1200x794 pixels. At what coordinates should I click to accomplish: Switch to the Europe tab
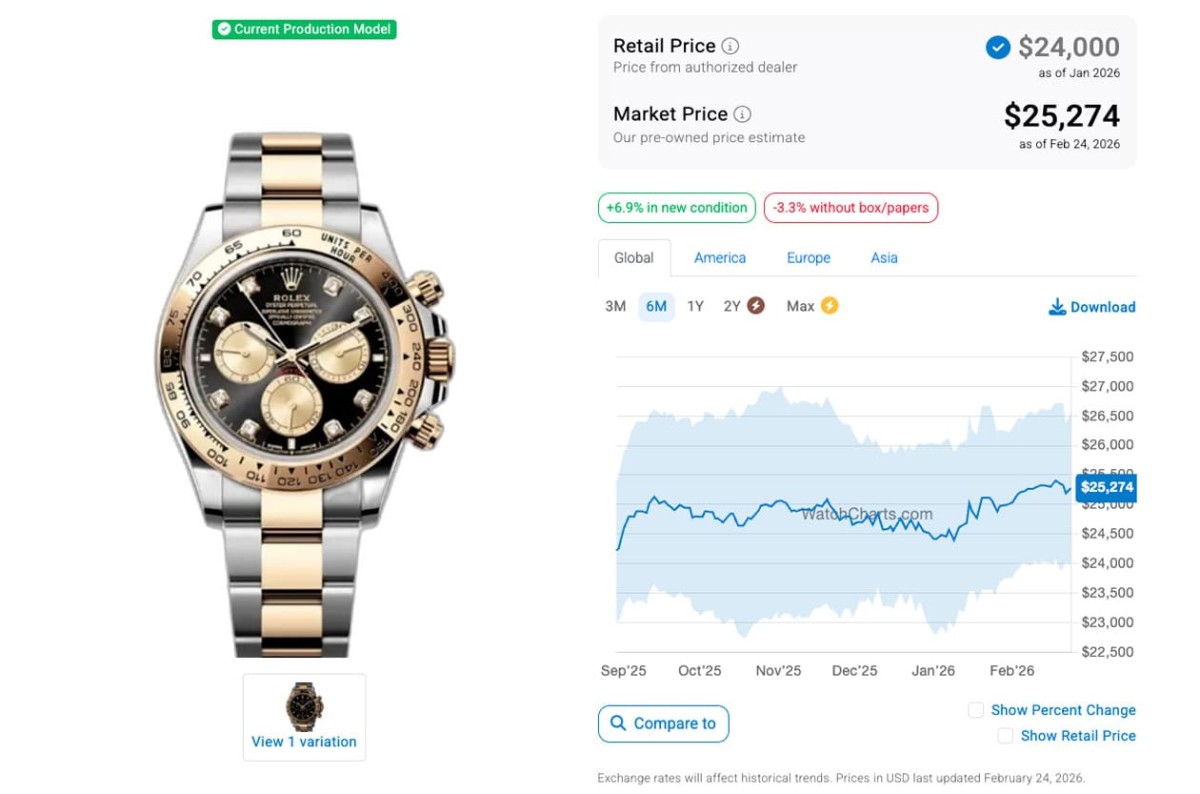pyautogui.click(x=808, y=258)
